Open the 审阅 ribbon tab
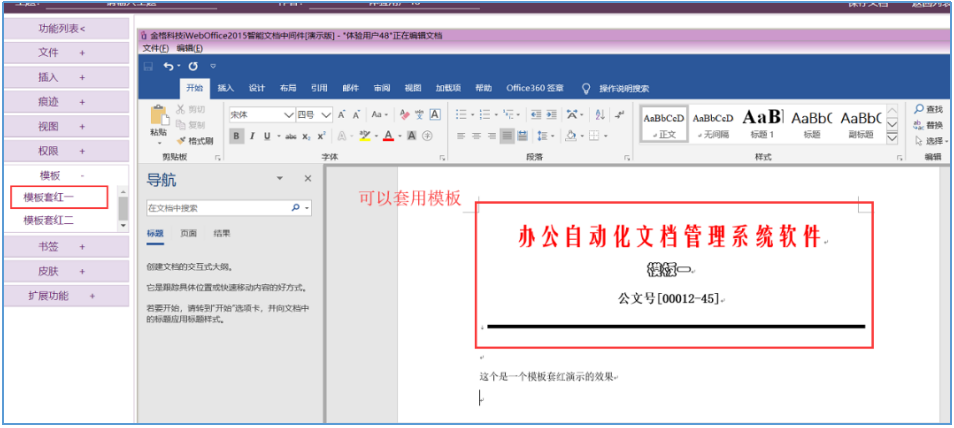 point(381,88)
